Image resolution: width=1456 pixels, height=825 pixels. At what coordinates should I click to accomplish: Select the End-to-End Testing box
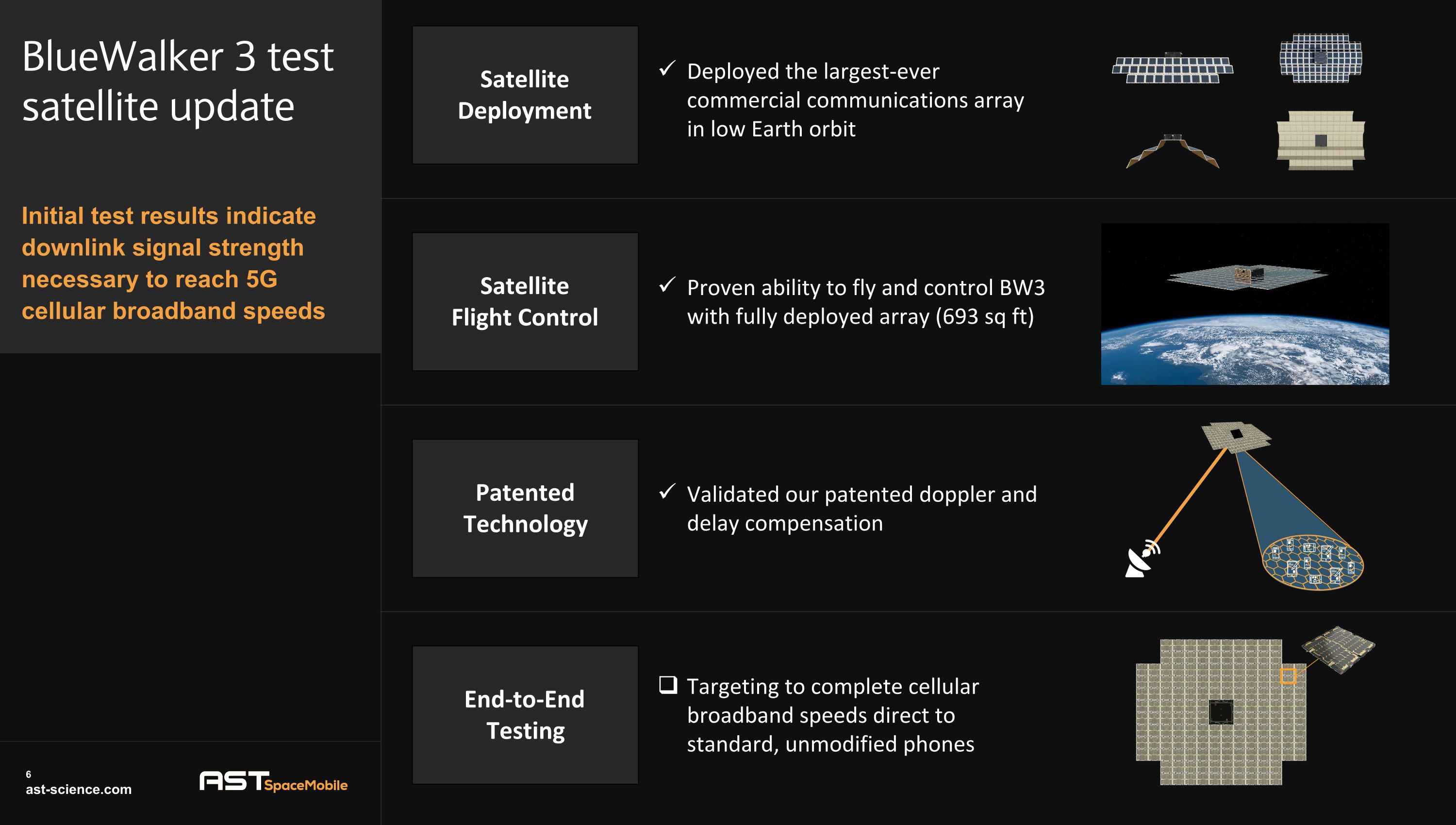[x=525, y=715]
